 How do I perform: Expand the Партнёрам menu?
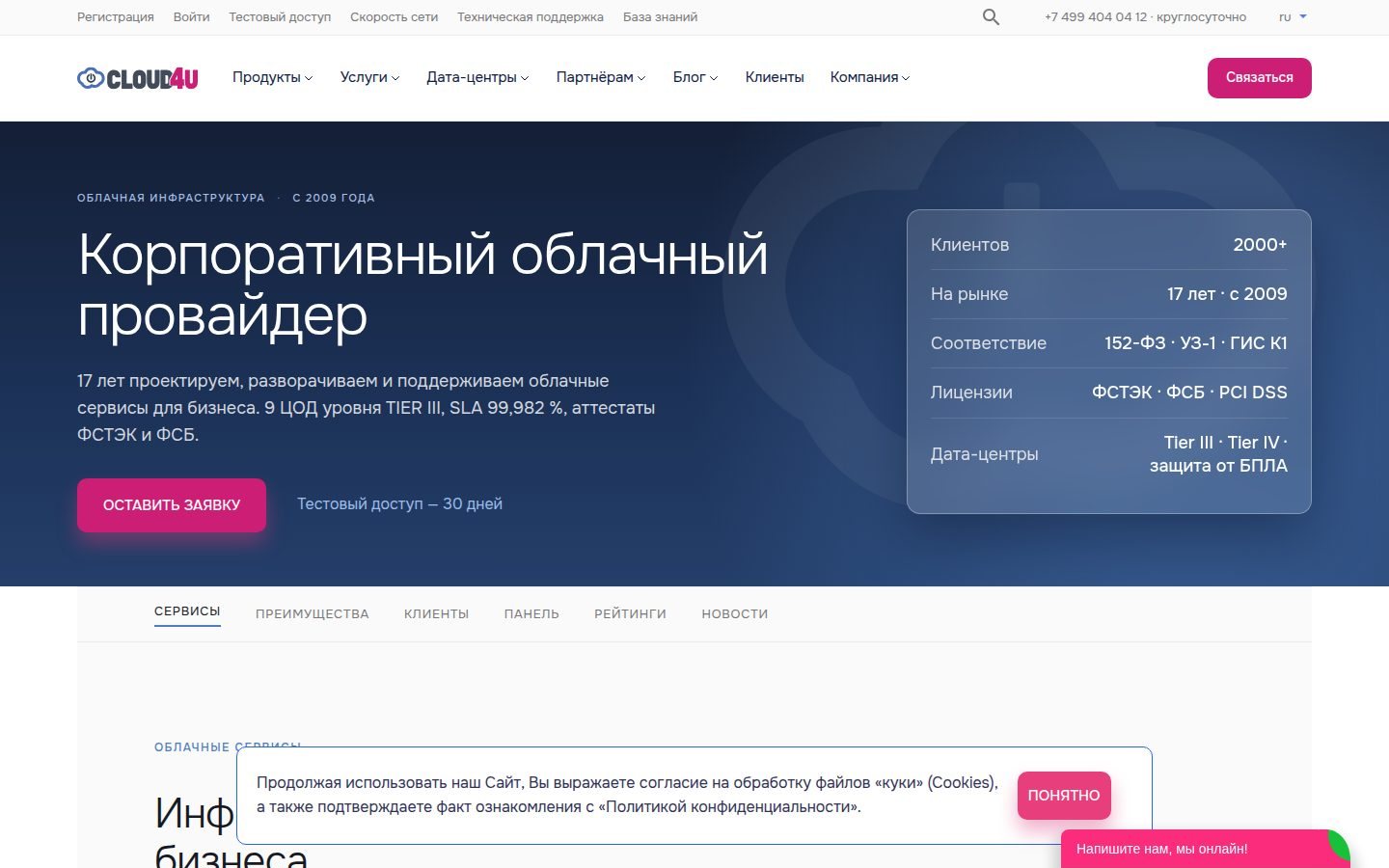[601, 77]
